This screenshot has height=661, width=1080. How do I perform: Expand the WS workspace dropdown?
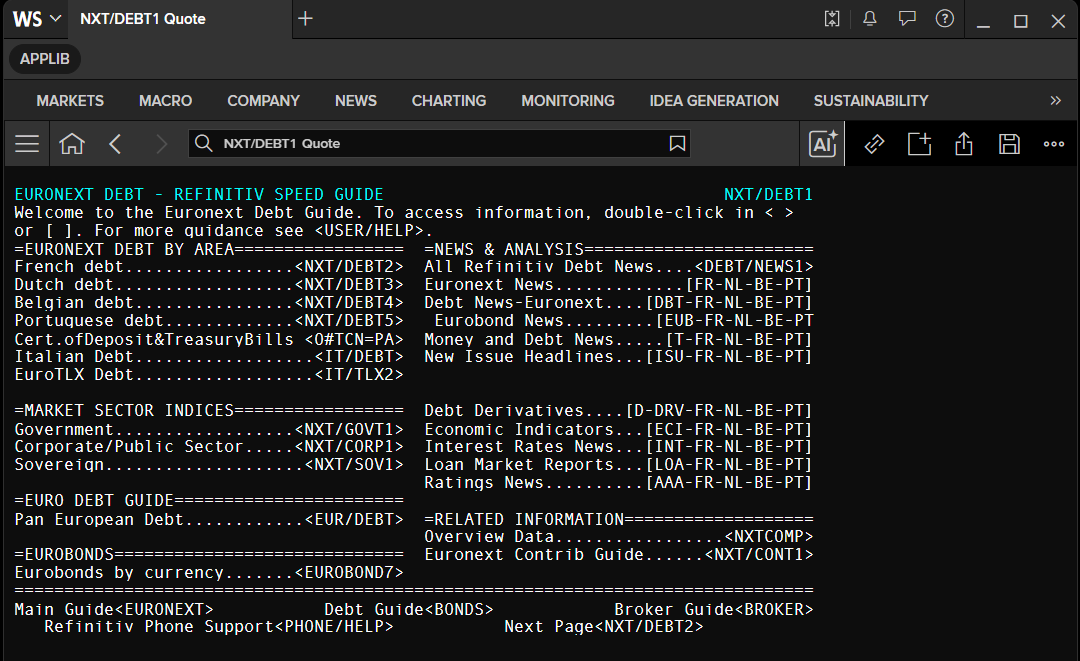pyautogui.click(x=37, y=19)
